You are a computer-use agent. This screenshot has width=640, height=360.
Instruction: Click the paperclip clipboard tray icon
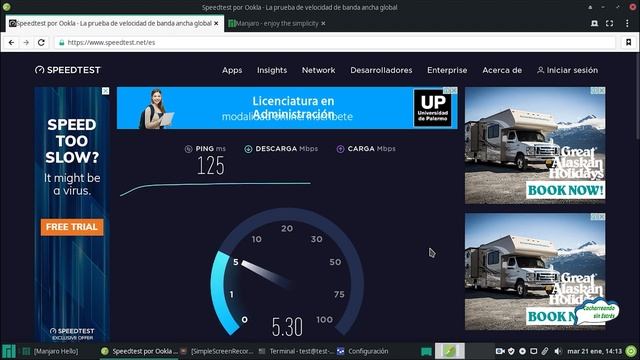(545, 351)
